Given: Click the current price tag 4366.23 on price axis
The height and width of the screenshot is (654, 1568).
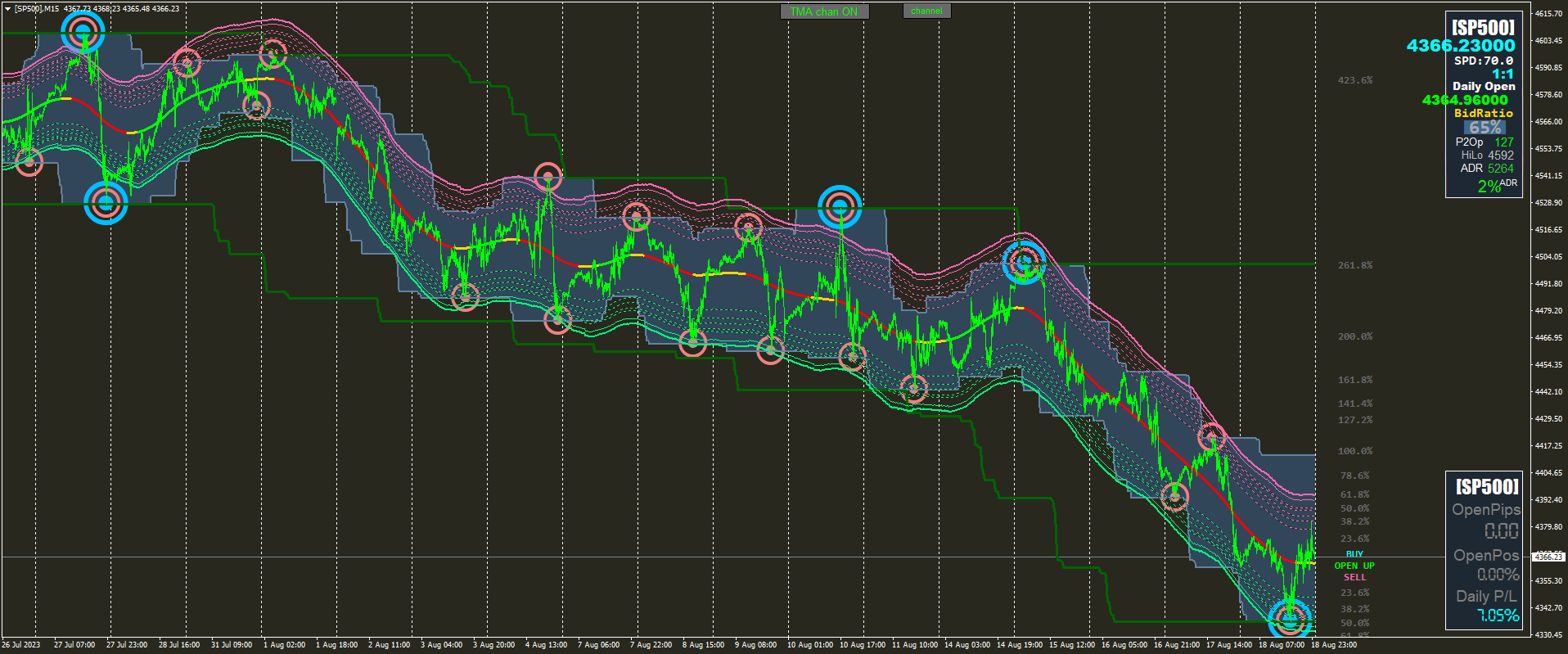Looking at the screenshot, I should pos(1548,557).
